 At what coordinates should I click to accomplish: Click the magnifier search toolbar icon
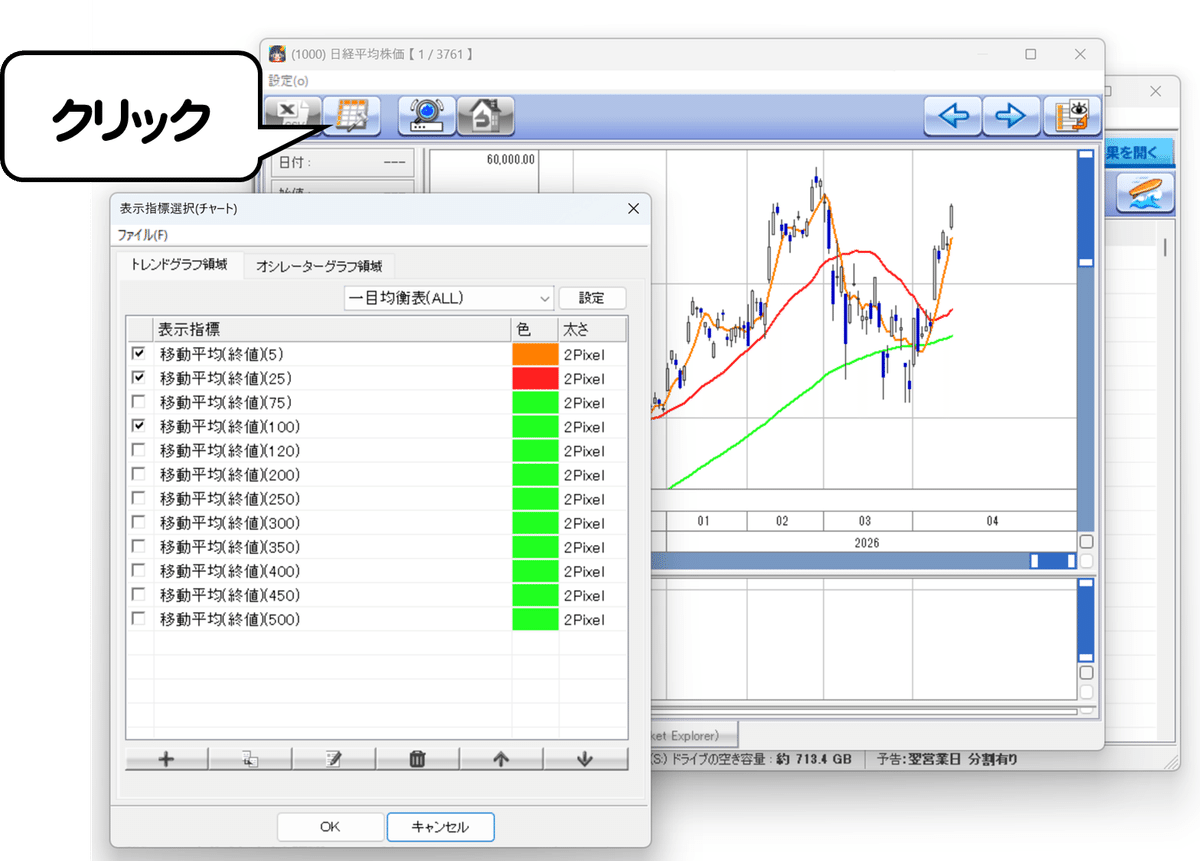(427, 116)
